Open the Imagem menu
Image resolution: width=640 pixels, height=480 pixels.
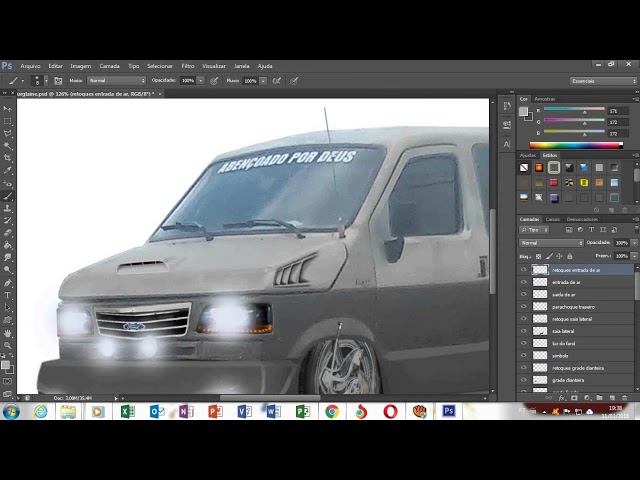coord(80,66)
